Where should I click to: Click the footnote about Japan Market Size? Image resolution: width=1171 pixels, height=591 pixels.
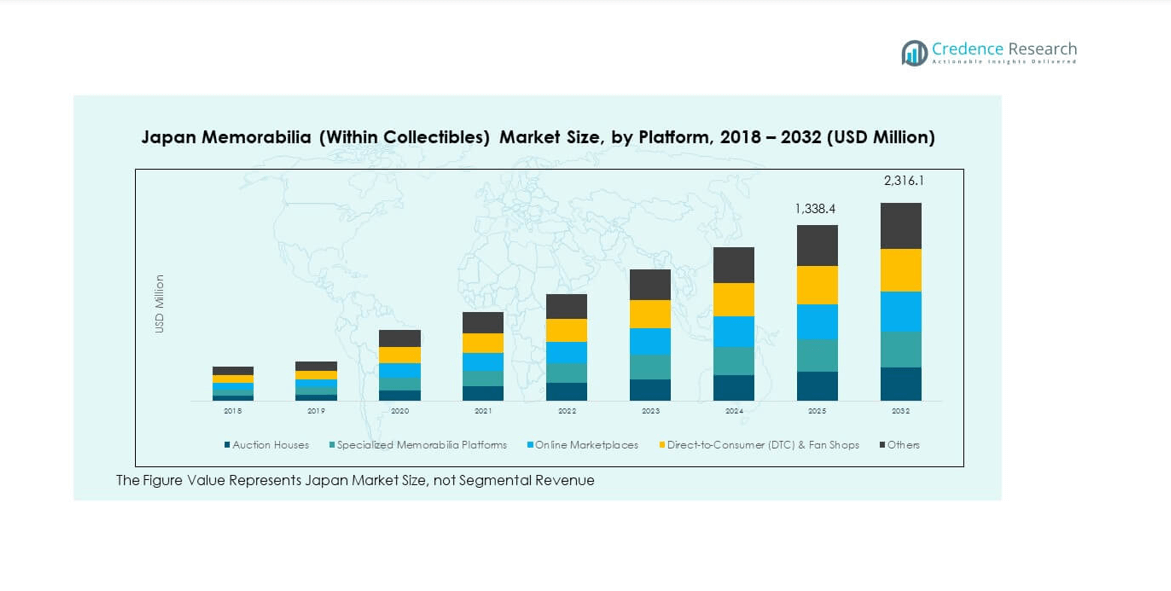click(x=355, y=481)
